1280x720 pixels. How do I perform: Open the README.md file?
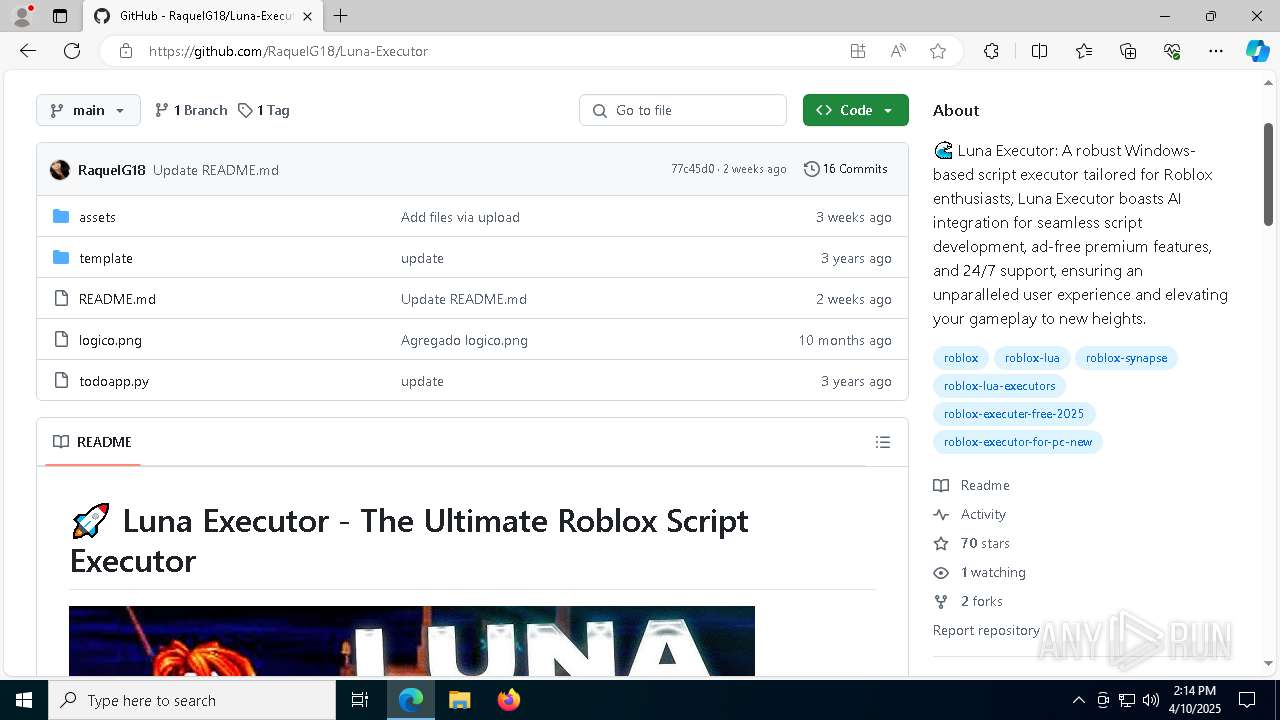click(x=117, y=299)
